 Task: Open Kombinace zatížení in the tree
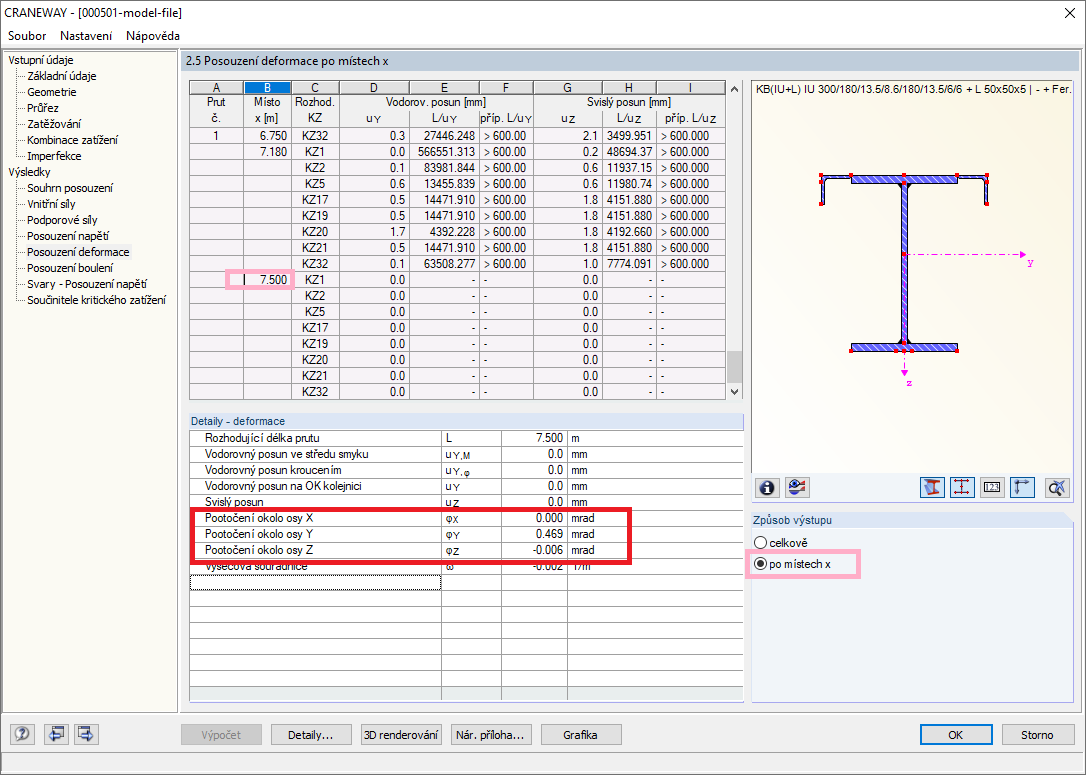[x=73, y=140]
